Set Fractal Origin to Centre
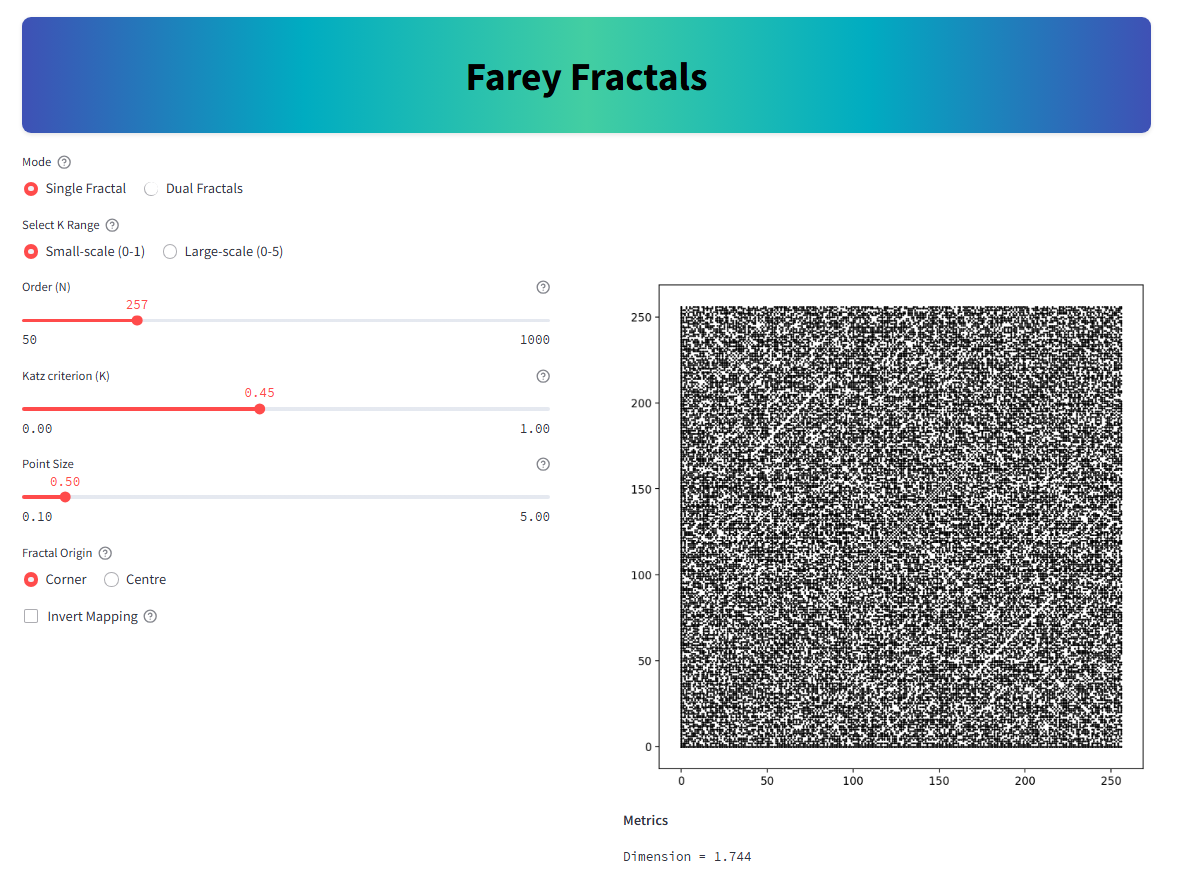Image resolution: width=1182 pixels, height=869 pixels. point(112,579)
